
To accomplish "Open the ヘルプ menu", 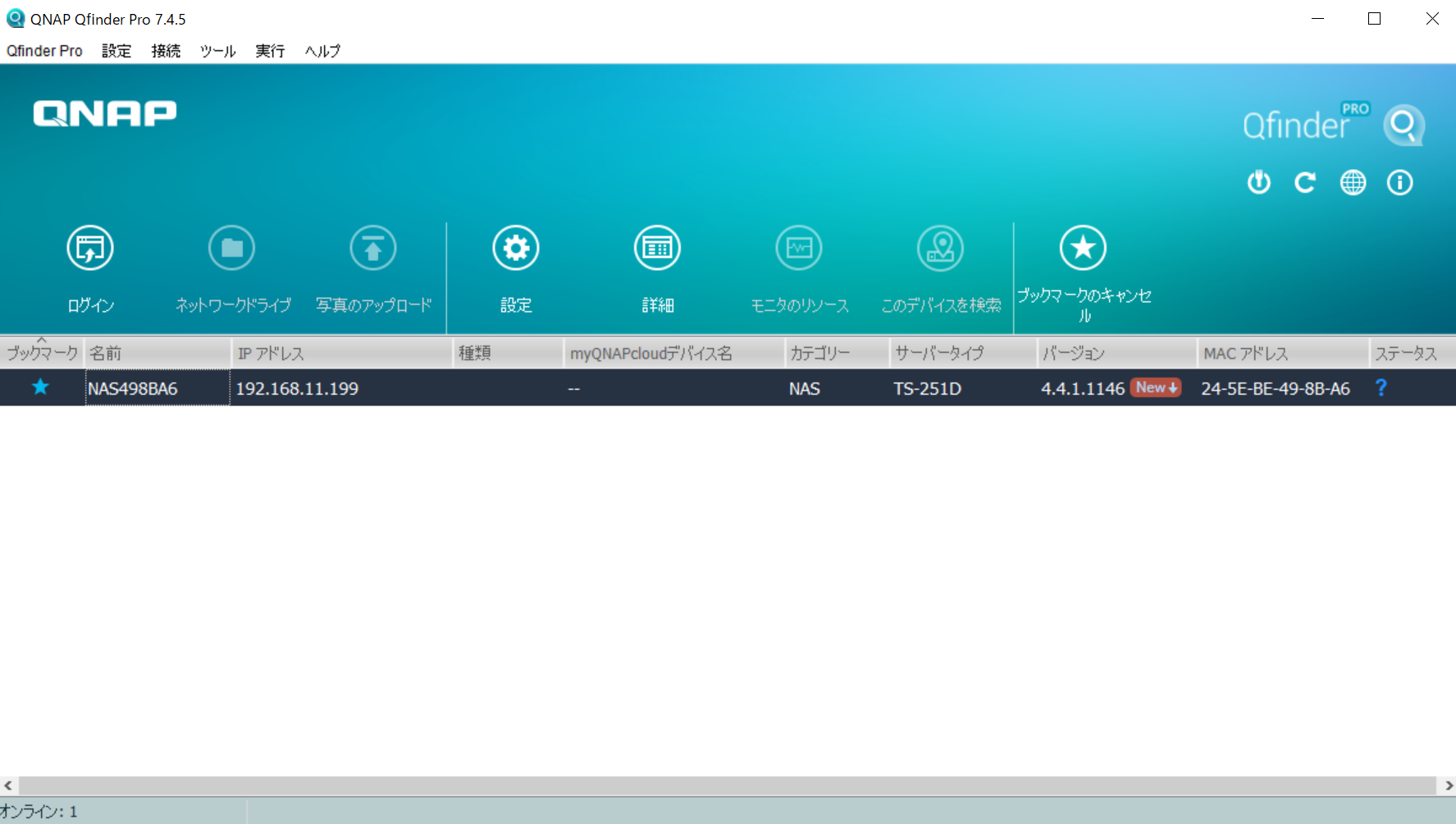I will point(321,51).
